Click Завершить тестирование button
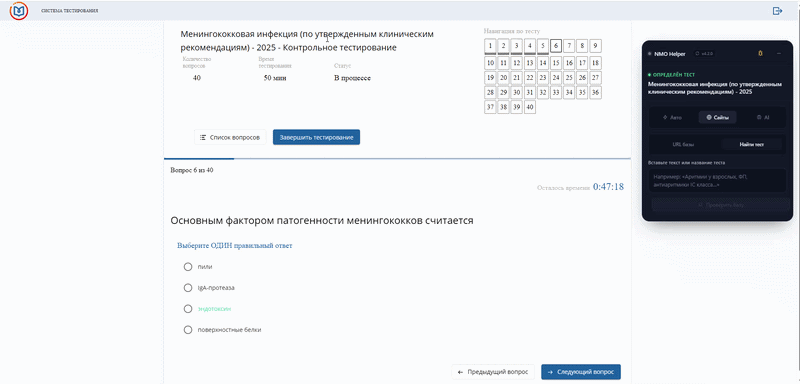The height and width of the screenshot is (384, 800). [x=316, y=137]
